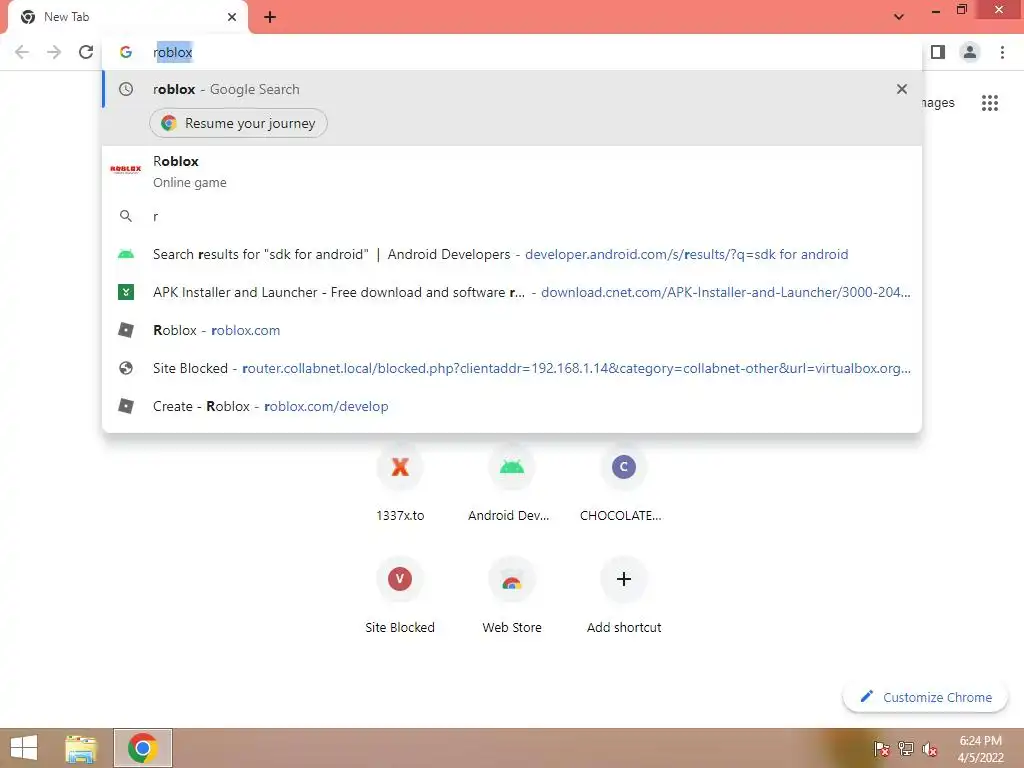Reload the page with the refresh icon
The width and height of the screenshot is (1024, 768).
click(x=86, y=52)
